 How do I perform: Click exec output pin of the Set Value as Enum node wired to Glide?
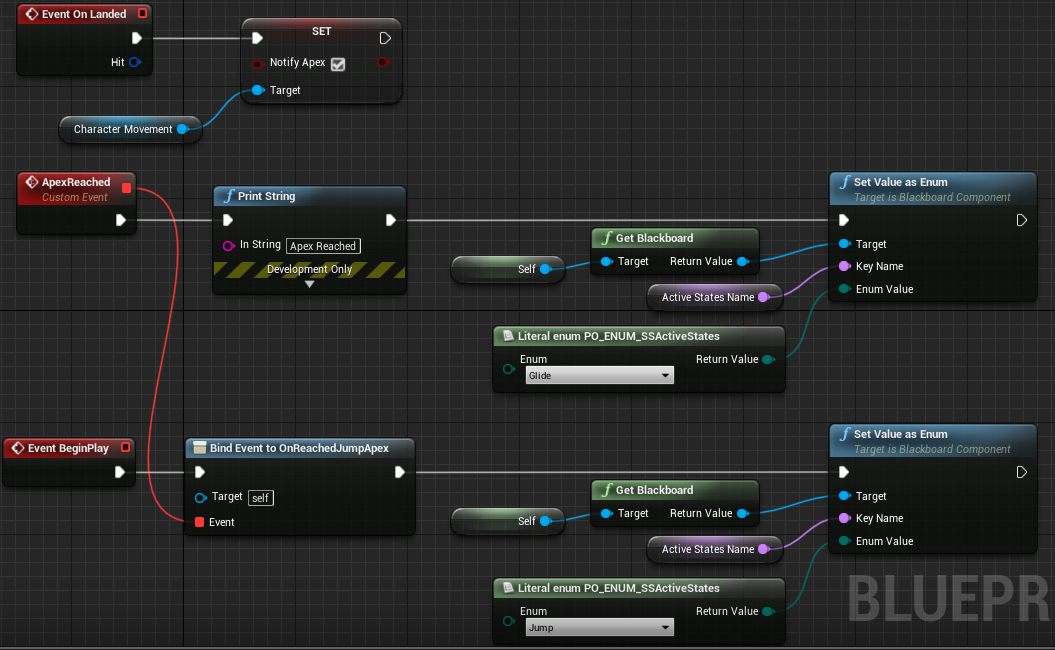click(1021, 219)
